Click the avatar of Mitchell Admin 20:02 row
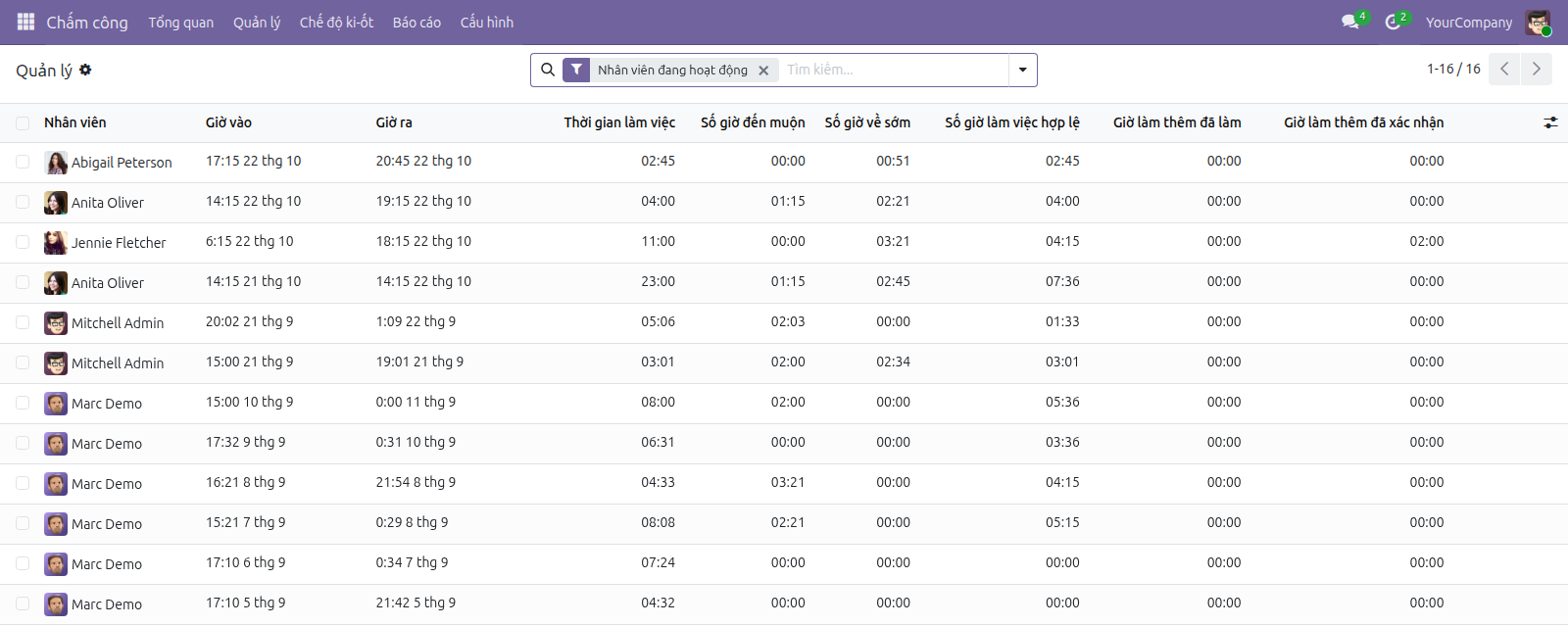1568x627 pixels. (56, 323)
